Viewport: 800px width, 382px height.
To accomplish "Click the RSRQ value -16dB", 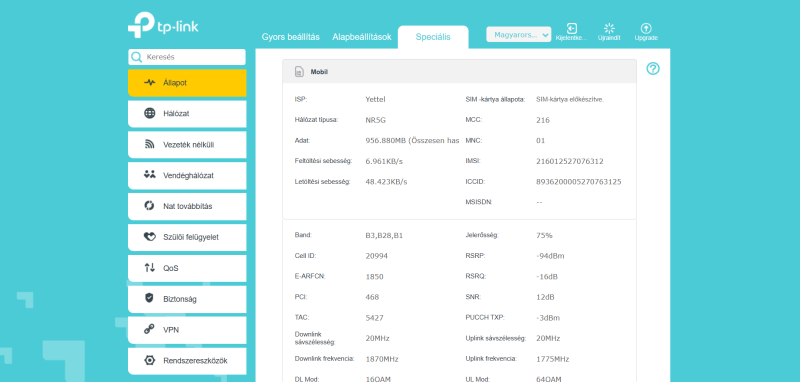I will 547,277.
